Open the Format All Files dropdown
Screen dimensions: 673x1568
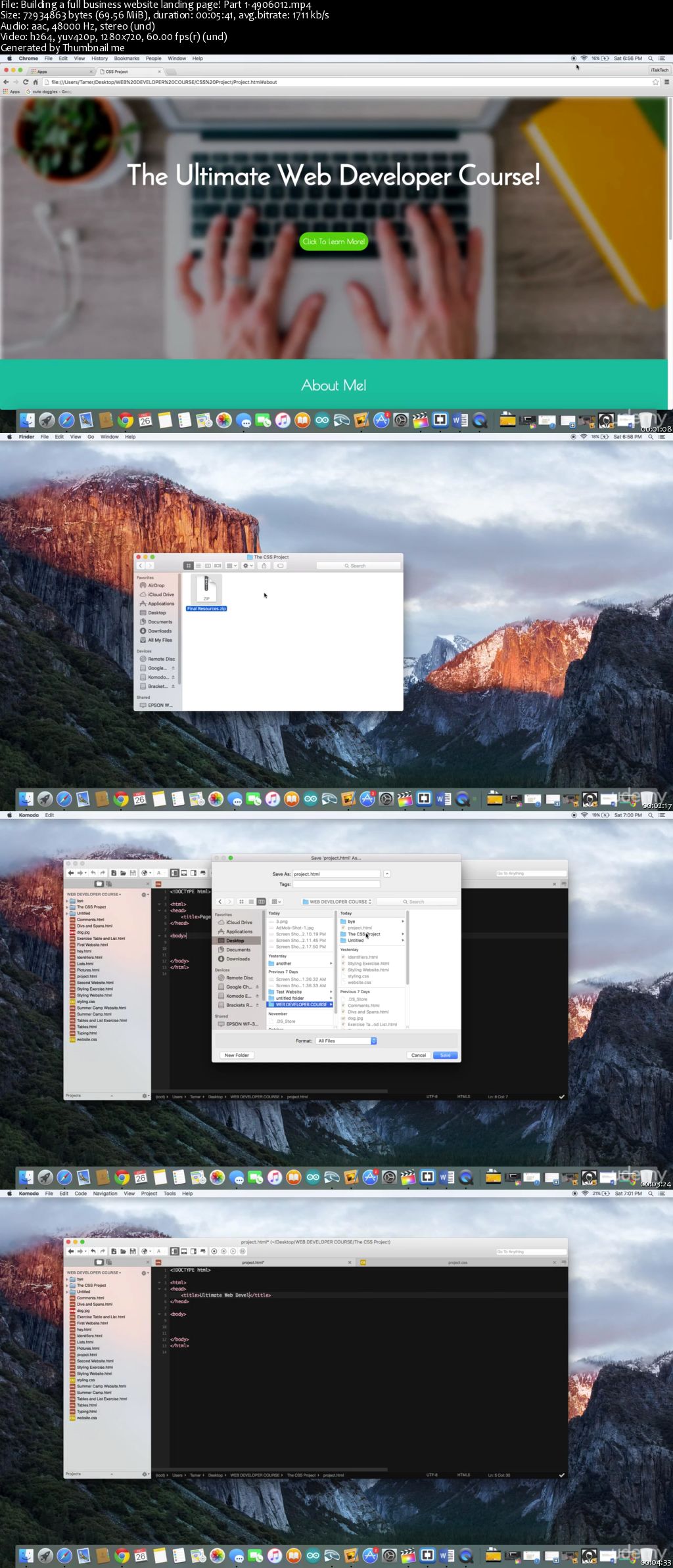346,1041
